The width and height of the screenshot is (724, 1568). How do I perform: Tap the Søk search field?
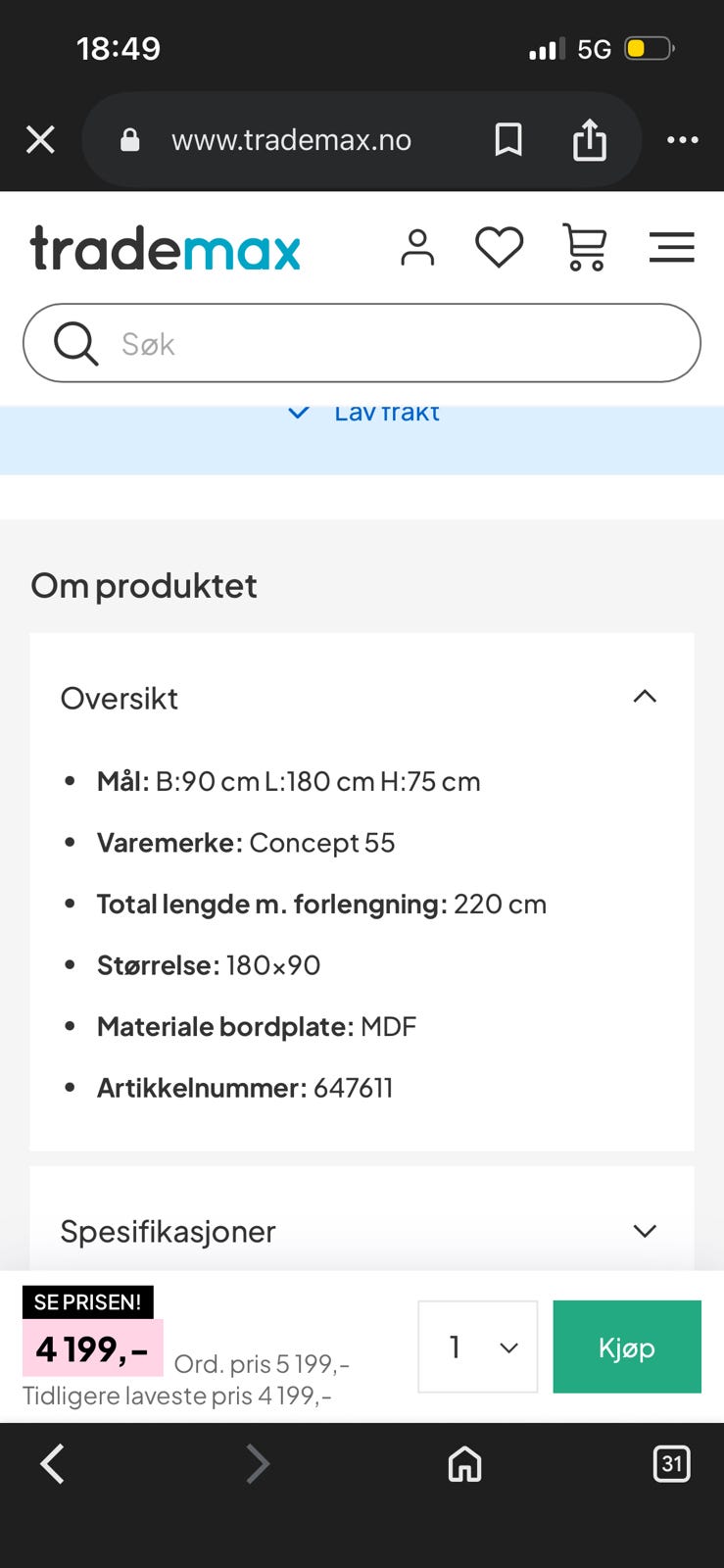click(x=362, y=343)
